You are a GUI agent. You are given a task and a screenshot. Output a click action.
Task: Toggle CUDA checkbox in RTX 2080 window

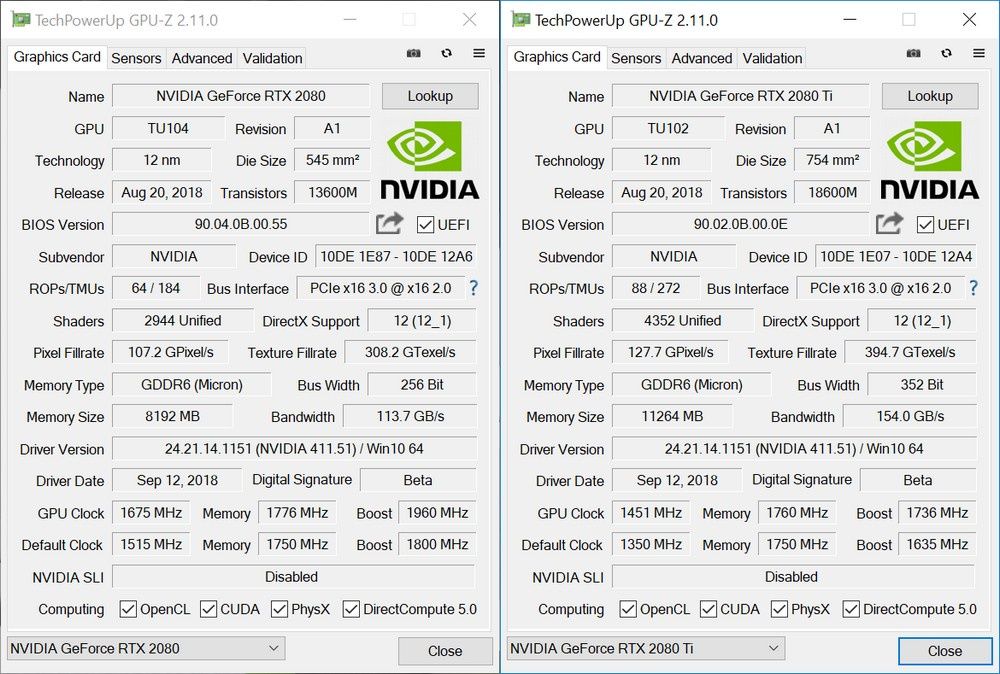point(208,609)
